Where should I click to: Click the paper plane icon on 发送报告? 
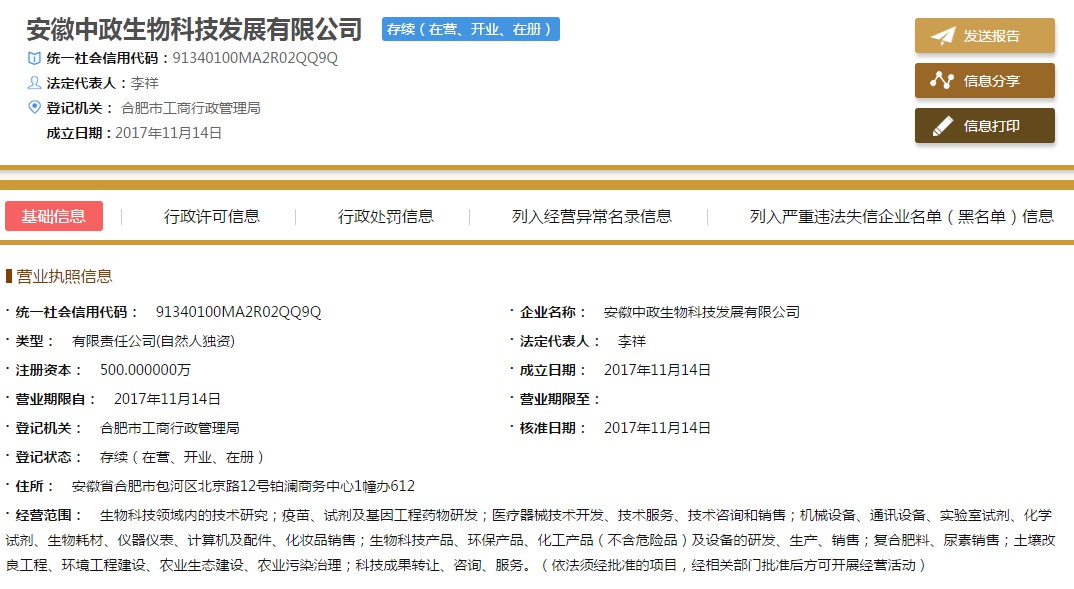(942, 36)
